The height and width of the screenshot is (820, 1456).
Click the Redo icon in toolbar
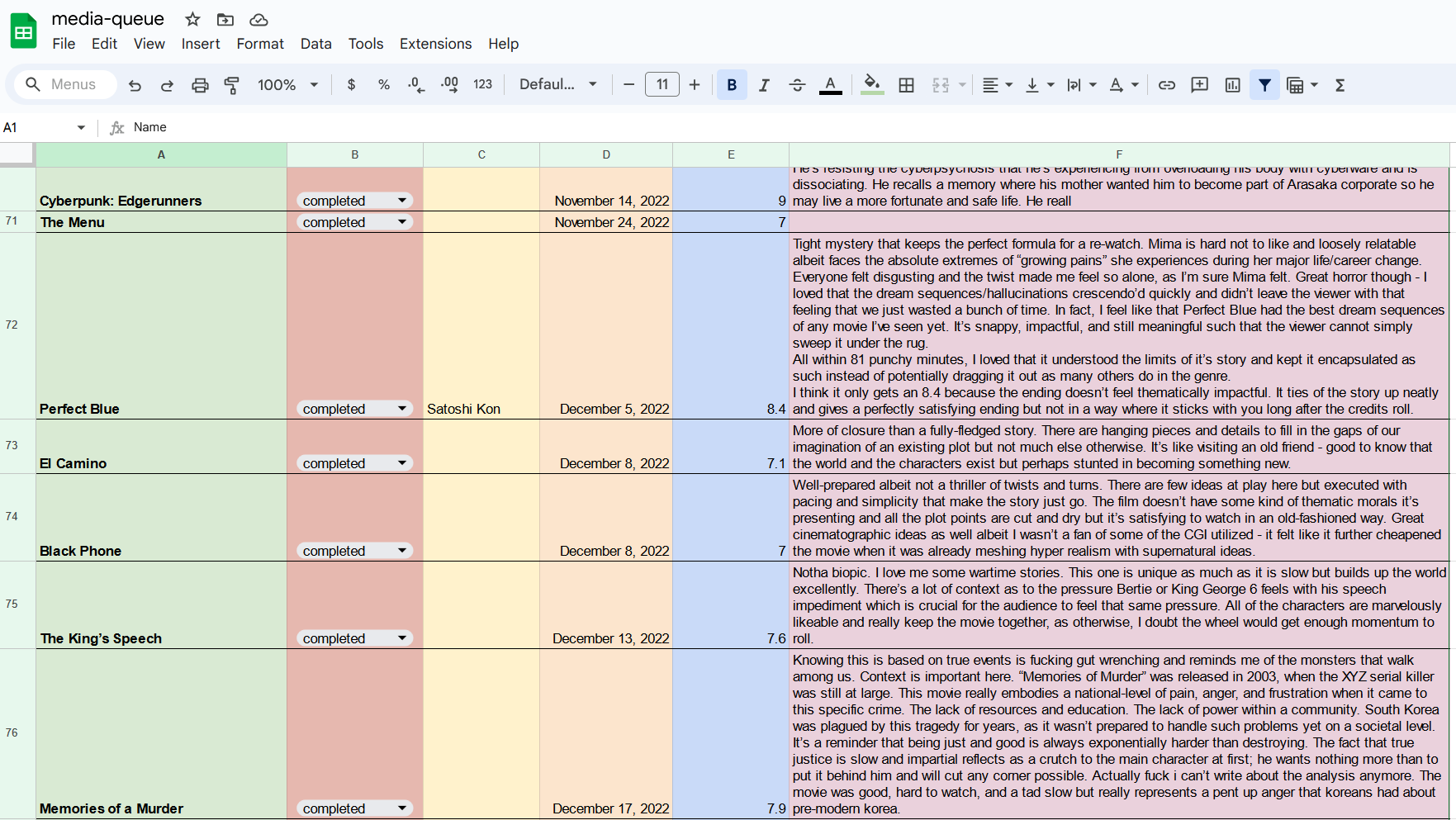pyautogui.click(x=167, y=85)
